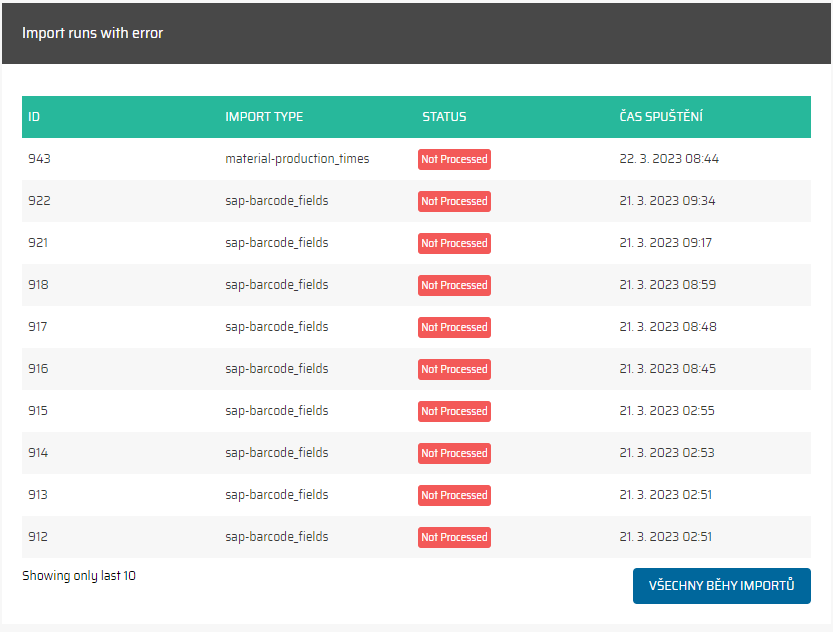Click the material-production_times import type
Viewport: 833px width, 632px height.
click(x=297, y=159)
